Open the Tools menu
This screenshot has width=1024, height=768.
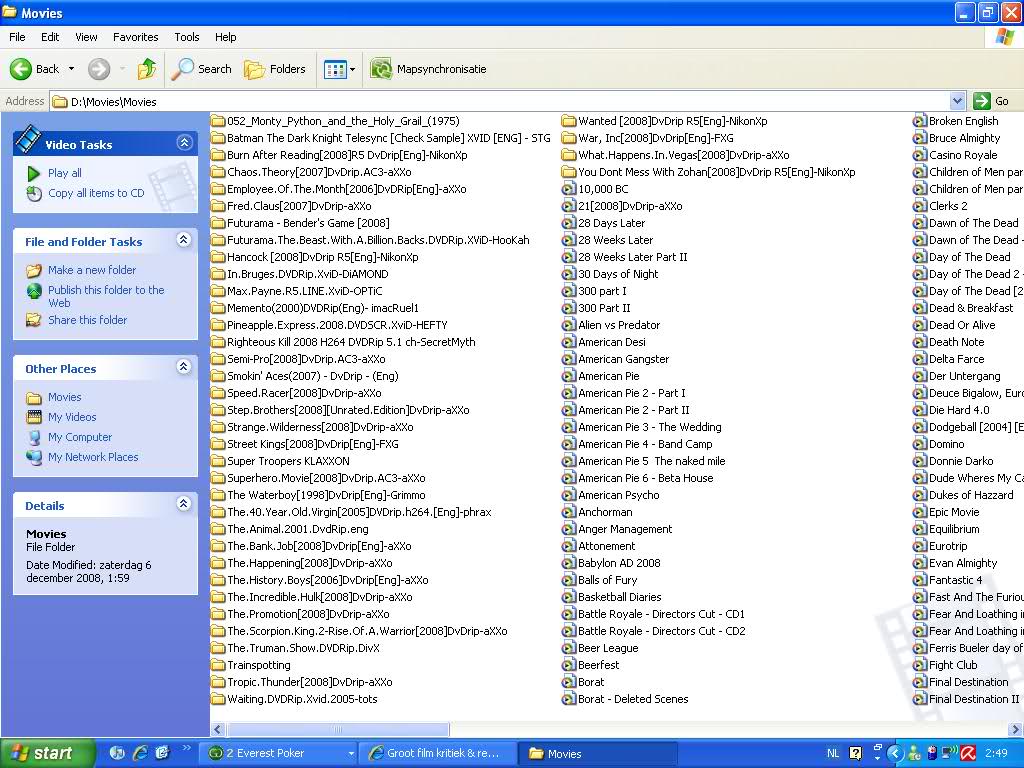coord(187,37)
